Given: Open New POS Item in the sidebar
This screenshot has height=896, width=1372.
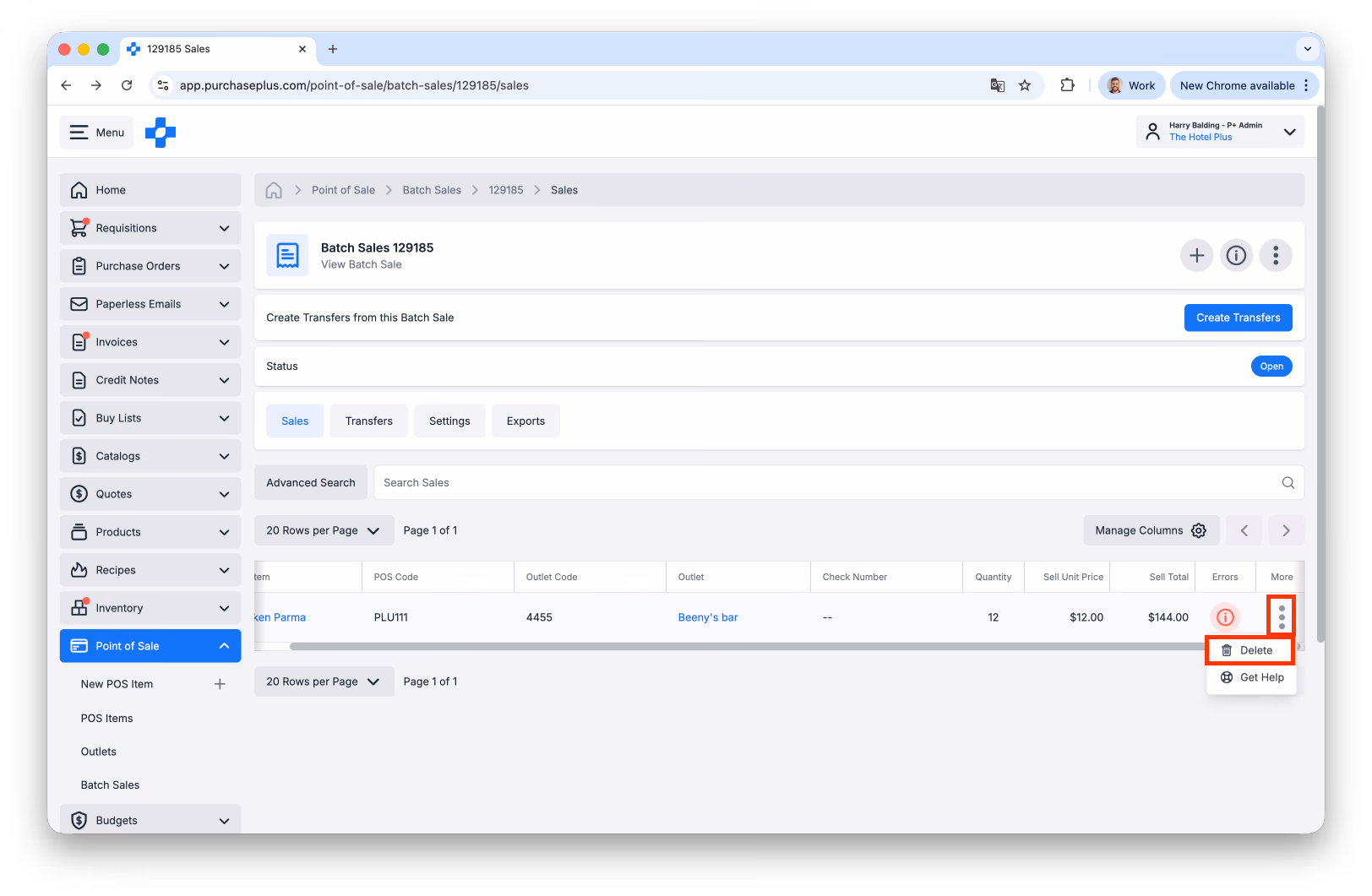Looking at the screenshot, I should 117,684.
